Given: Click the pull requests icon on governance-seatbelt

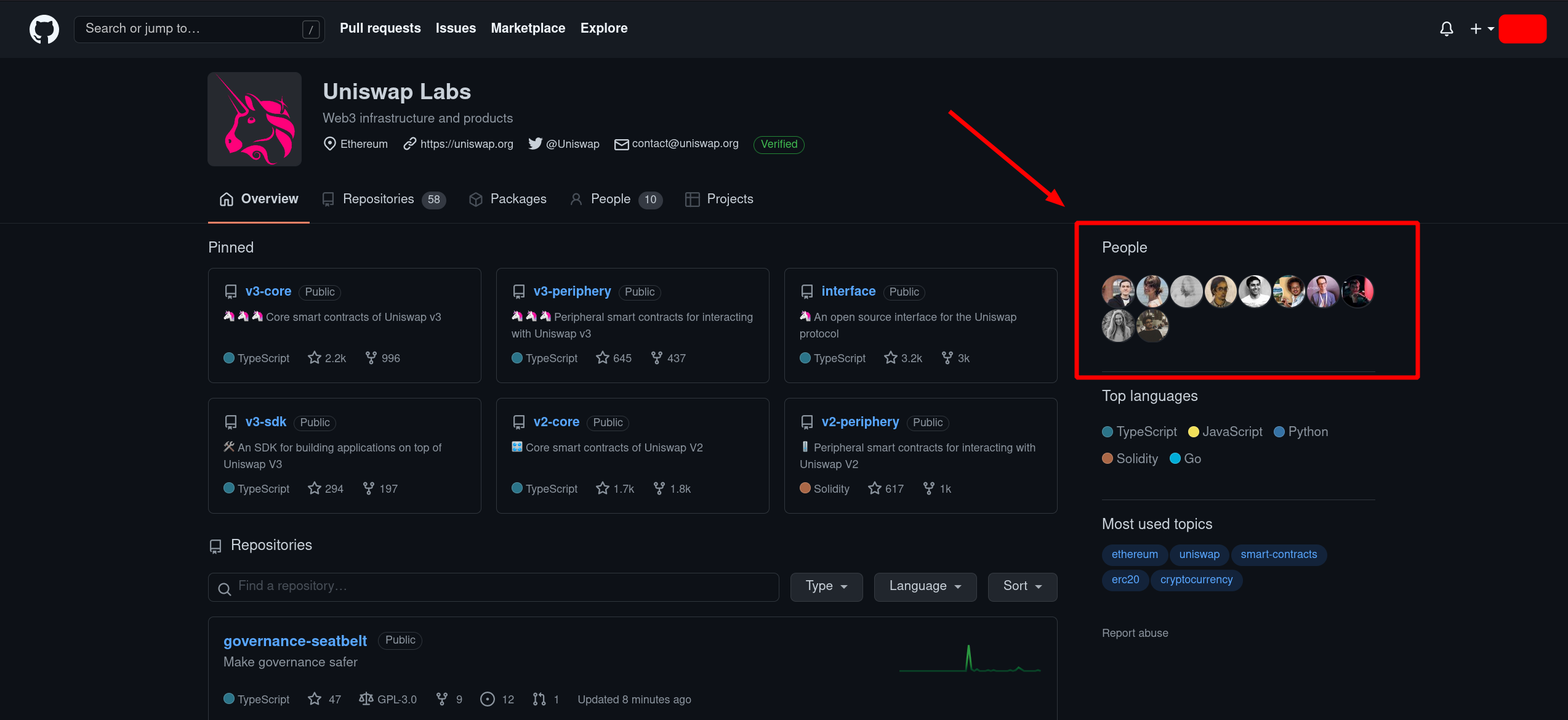Looking at the screenshot, I should point(539,699).
